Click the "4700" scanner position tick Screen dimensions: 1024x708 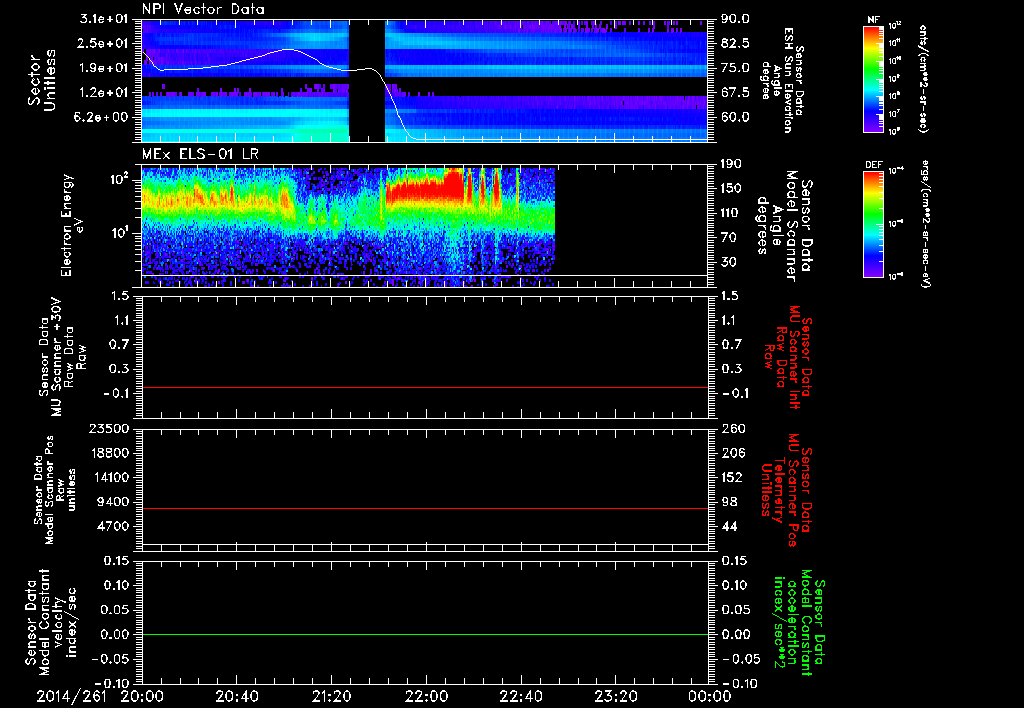[x=114, y=526]
